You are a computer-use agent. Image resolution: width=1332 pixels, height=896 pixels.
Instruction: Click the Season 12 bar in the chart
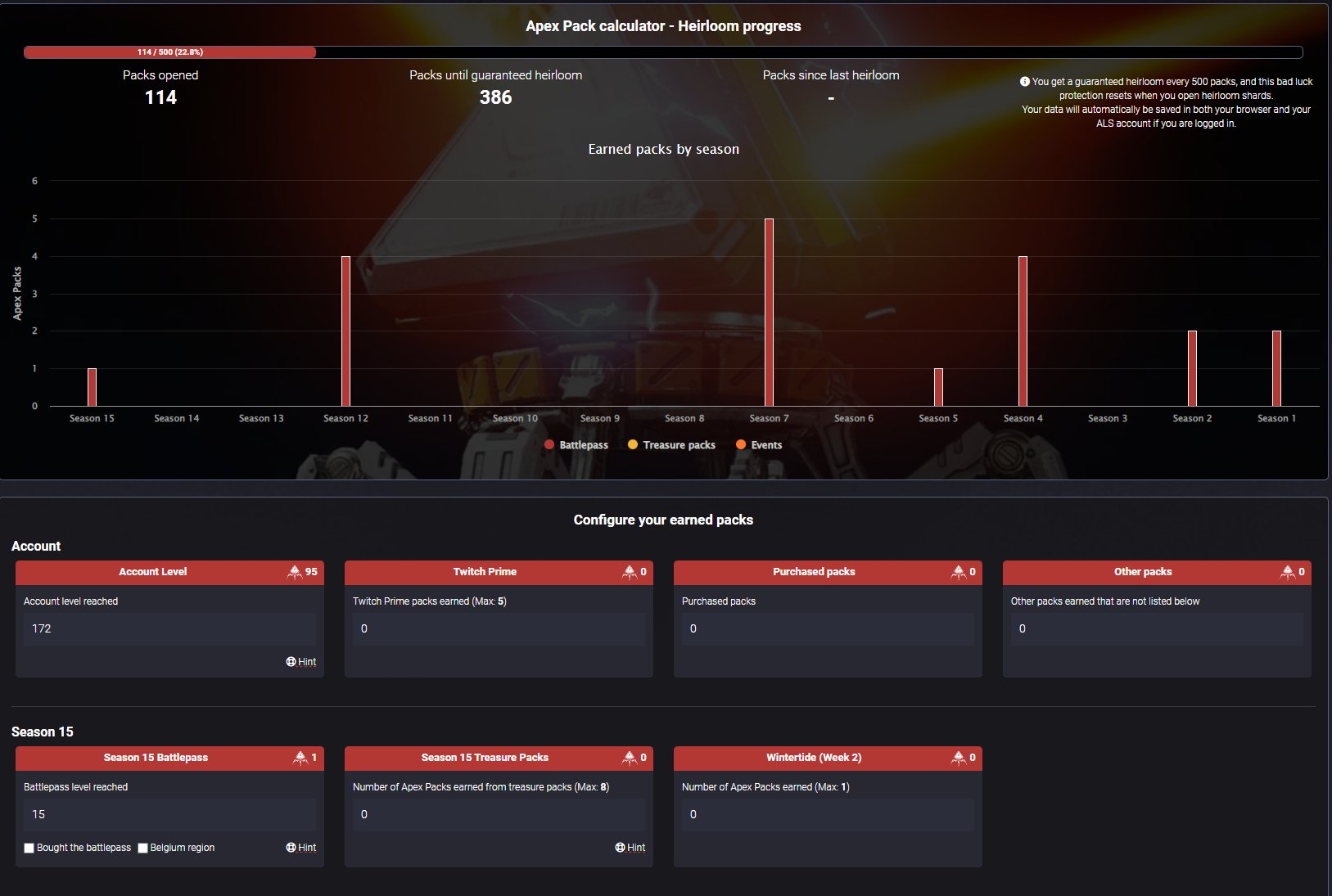345,331
